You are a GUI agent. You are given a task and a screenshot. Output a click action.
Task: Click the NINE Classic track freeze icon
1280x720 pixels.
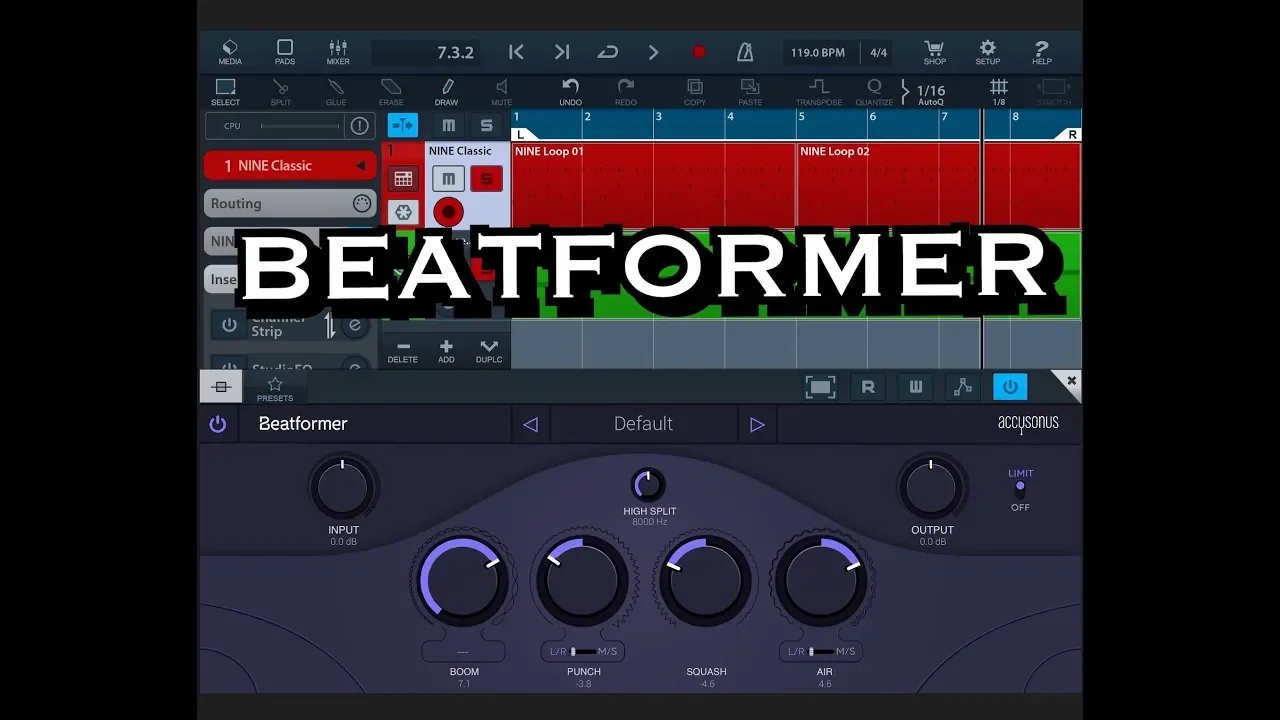tap(403, 212)
